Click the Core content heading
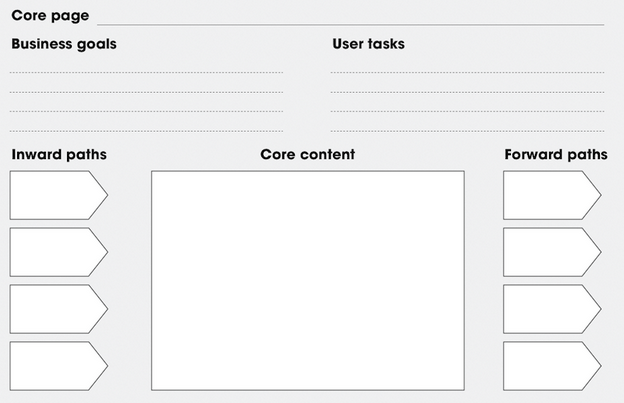The height and width of the screenshot is (403, 624). 308,155
